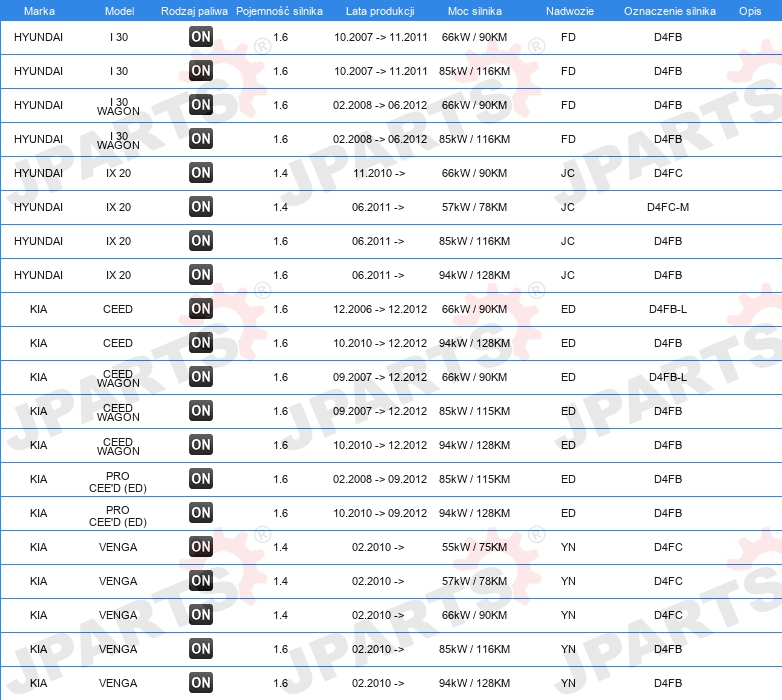Click ON icon in Ceed Wagon 94kW/128KM row
Image resolution: width=782 pixels, height=700 pixels.
201,445
